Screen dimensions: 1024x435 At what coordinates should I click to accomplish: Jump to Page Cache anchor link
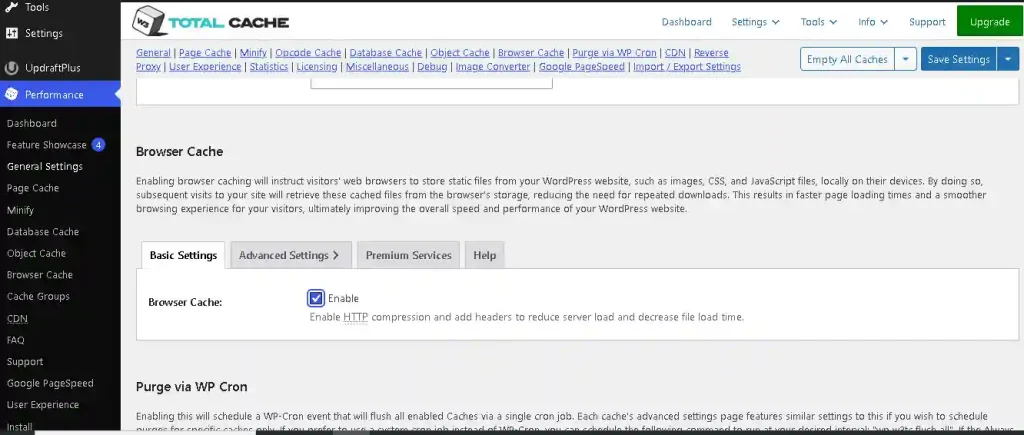205,53
